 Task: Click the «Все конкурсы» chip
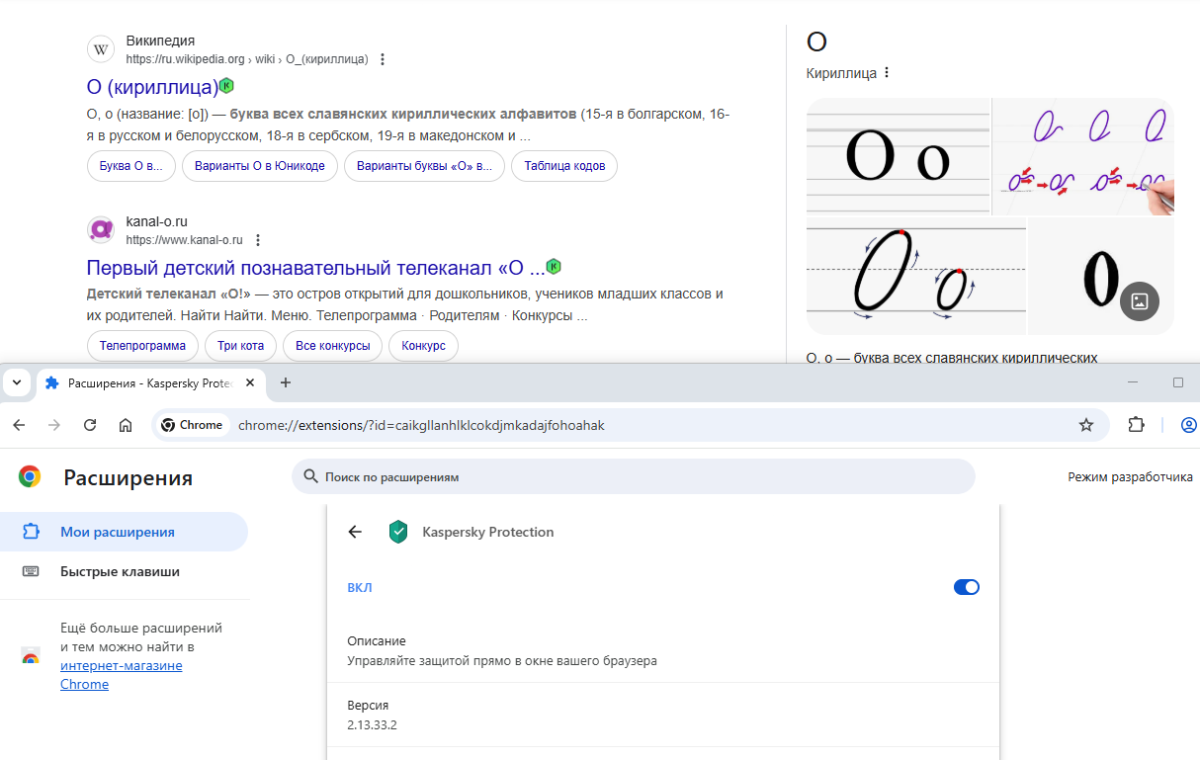point(333,346)
